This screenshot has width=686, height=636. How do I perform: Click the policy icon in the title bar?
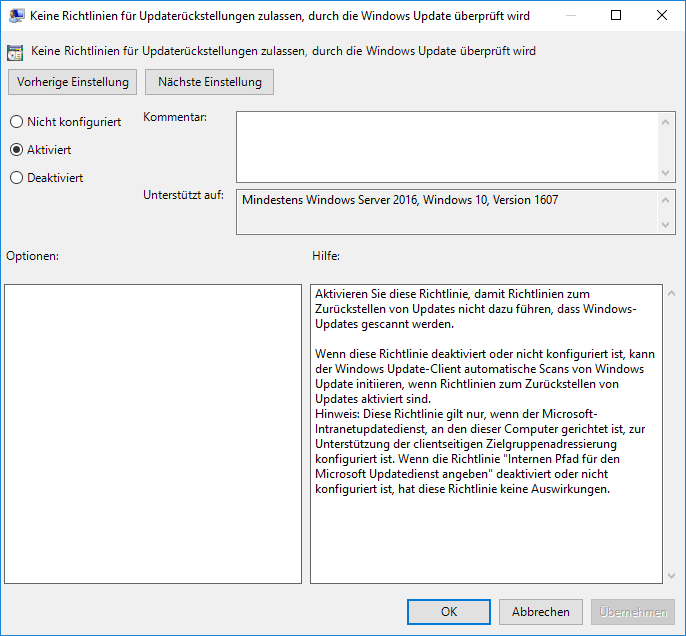[17, 16]
